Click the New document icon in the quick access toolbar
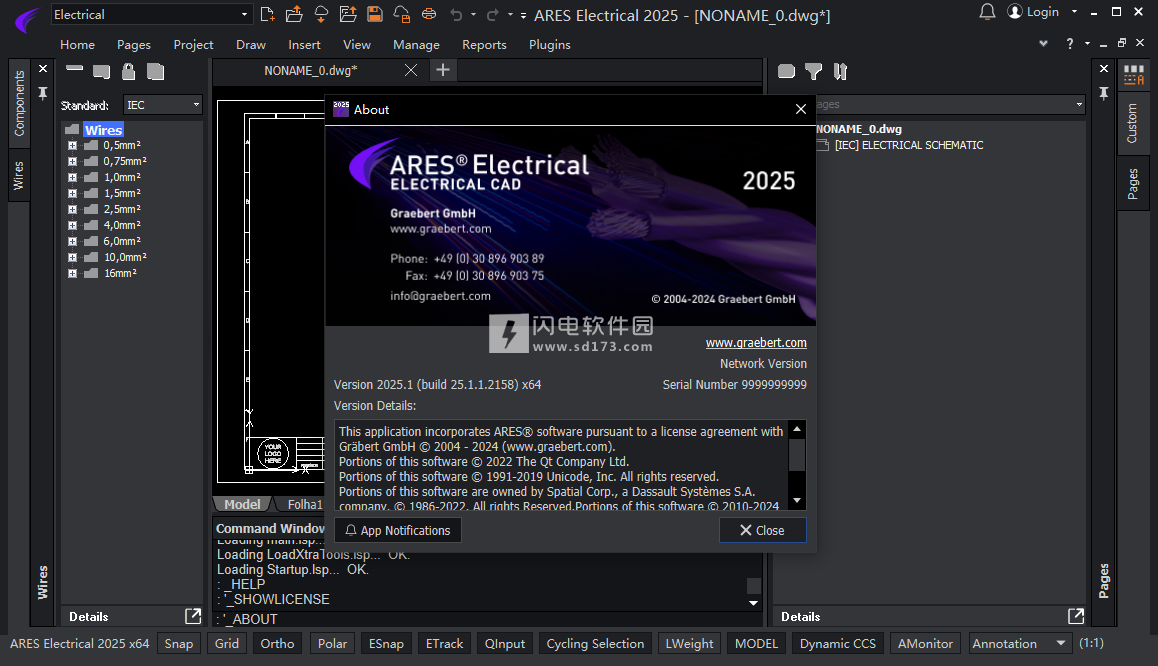Image resolution: width=1158 pixels, height=666 pixels. coord(267,14)
